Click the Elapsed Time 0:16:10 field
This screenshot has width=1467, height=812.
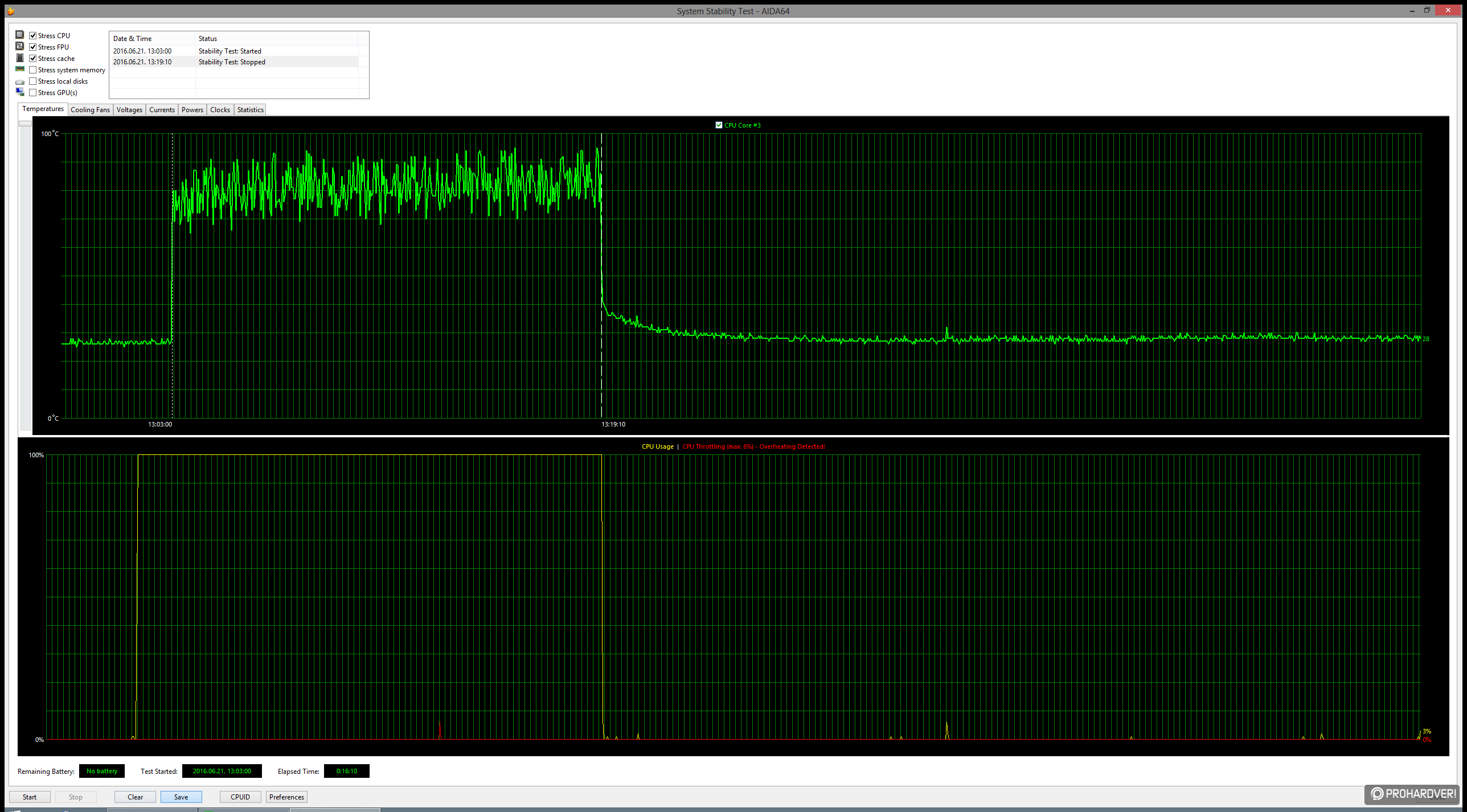pyautogui.click(x=347, y=771)
